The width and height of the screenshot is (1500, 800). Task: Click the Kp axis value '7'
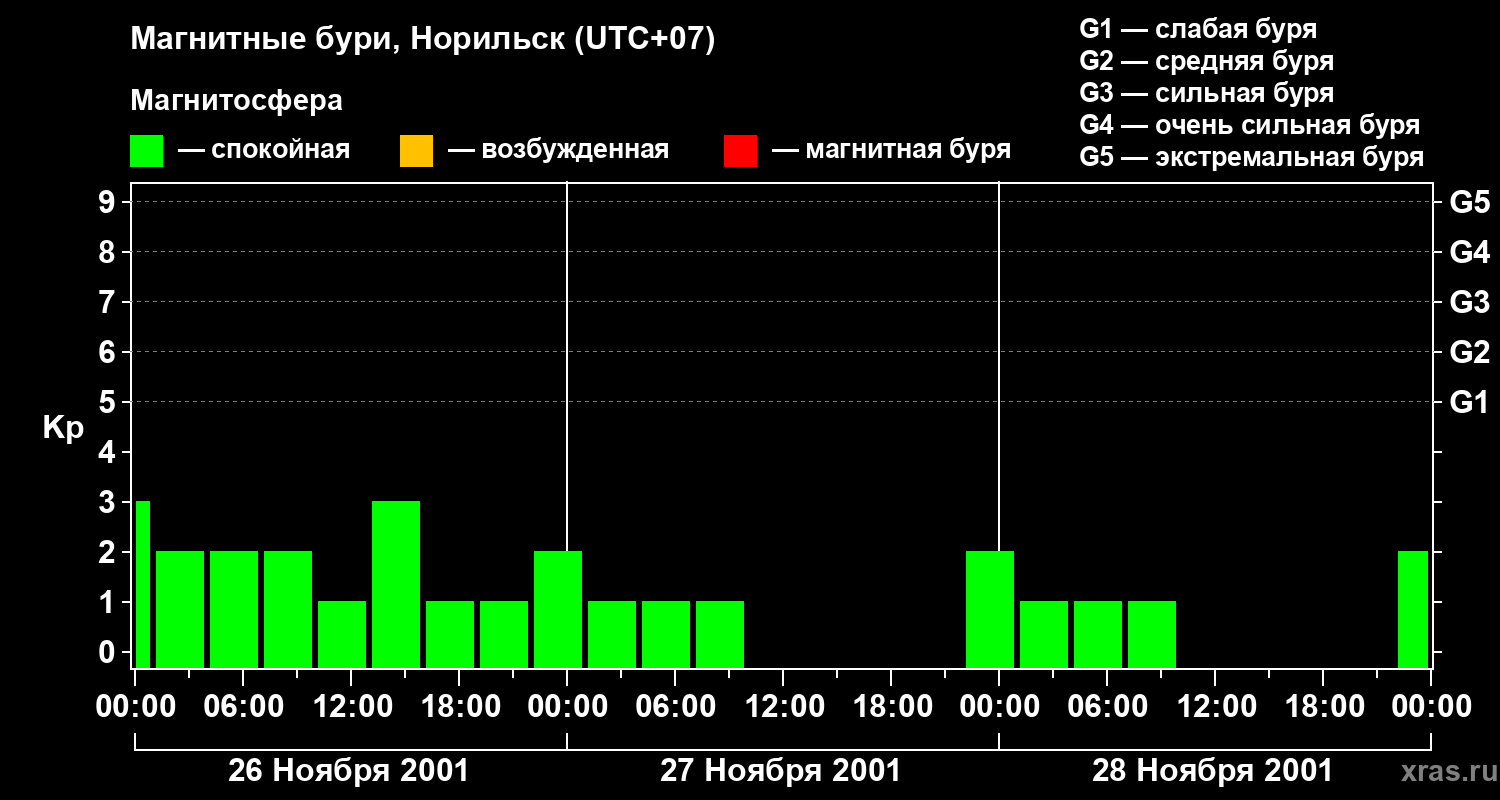tap(109, 302)
